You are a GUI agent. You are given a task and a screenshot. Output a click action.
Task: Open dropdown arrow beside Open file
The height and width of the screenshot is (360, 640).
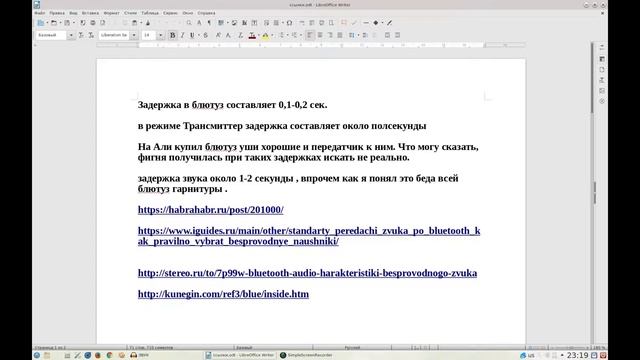(60, 23)
